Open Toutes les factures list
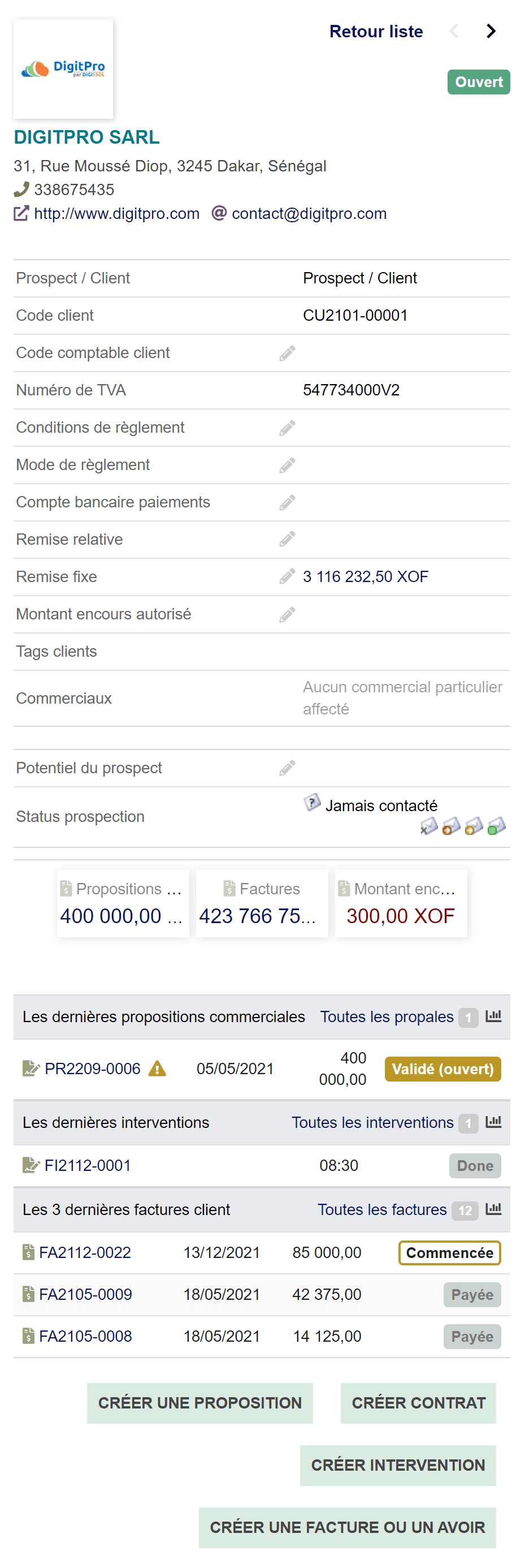The image size is (512, 1568). (x=381, y=1209)
